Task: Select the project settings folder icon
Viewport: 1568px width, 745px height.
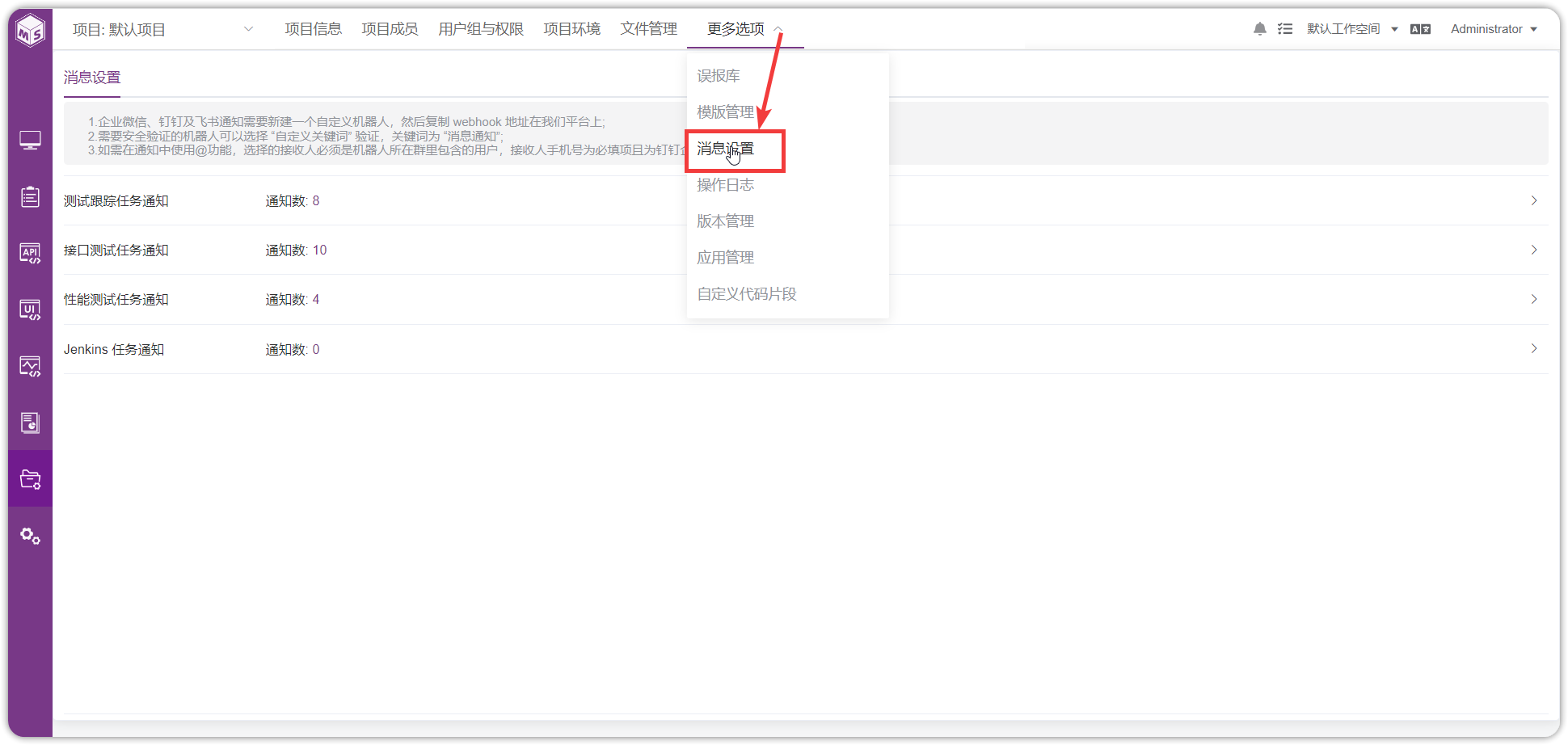Action: point(30,479)
